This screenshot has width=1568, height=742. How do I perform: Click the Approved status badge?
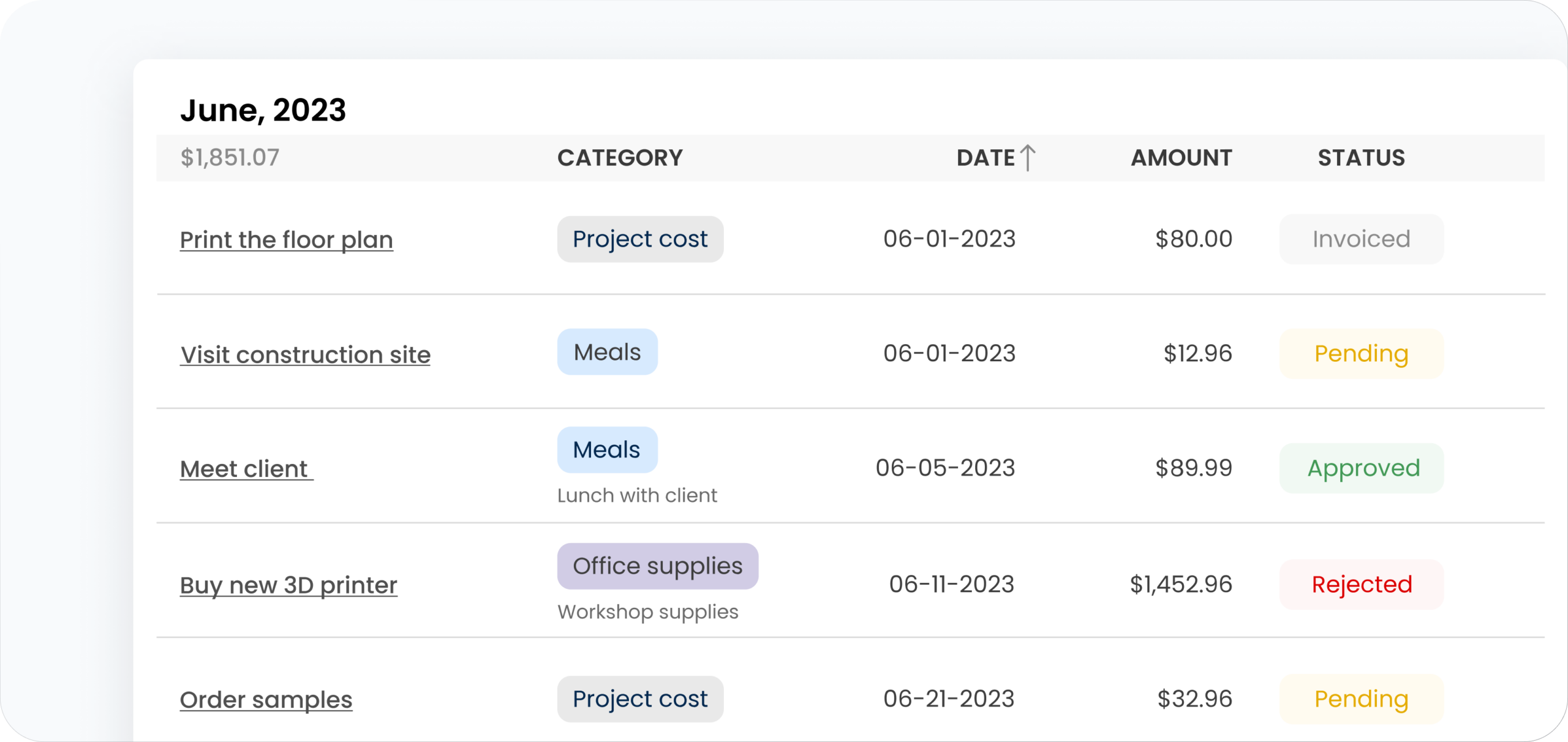click(1362, 468)
